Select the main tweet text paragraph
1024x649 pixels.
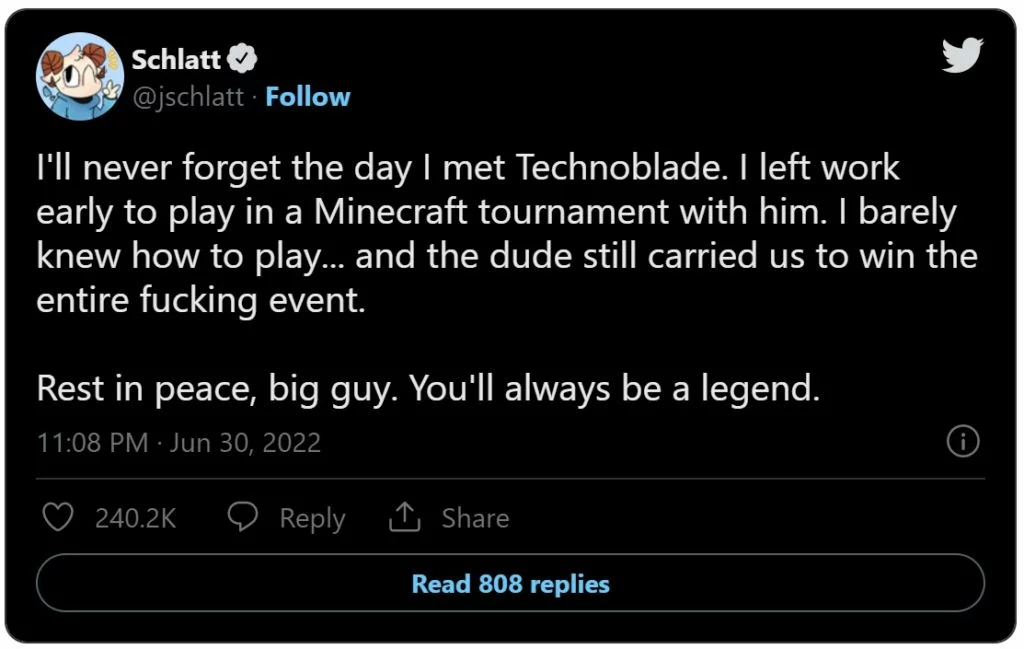[x=500, y=233]
